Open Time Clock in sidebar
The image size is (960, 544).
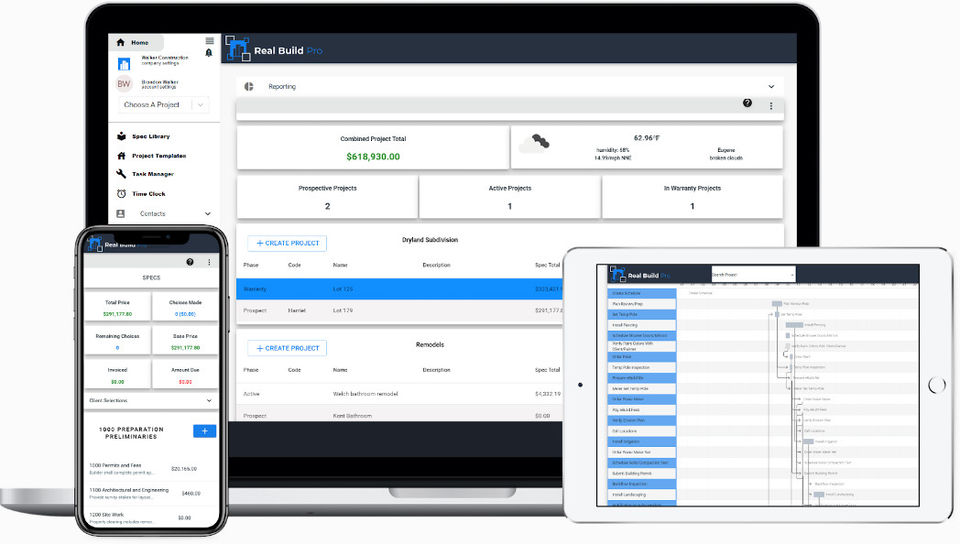(148, 194)
